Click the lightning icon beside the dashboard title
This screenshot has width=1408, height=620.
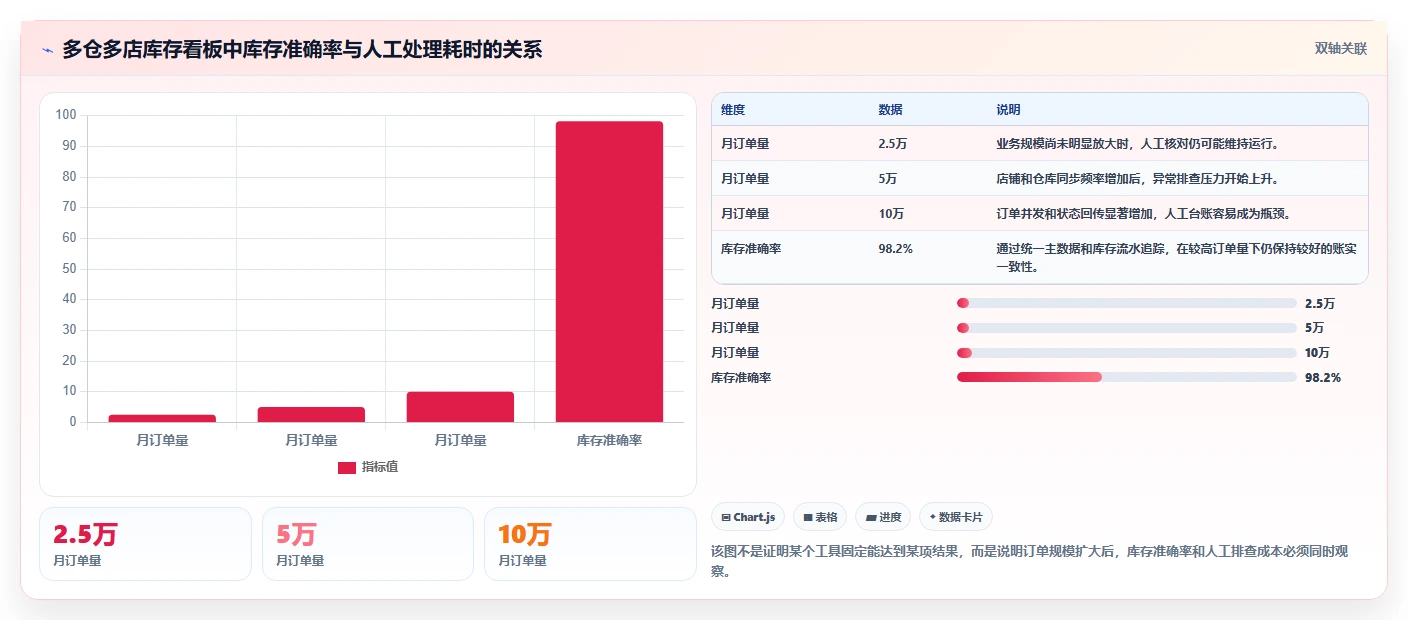click(x=47, y=50)
